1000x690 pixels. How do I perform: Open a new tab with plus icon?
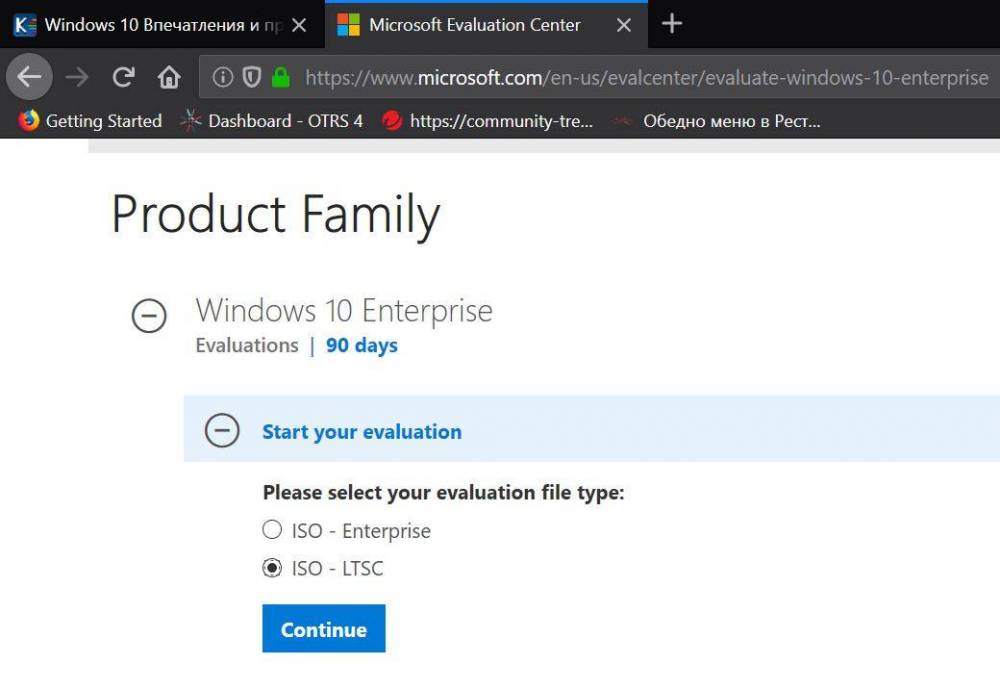(x=672, y=24)
